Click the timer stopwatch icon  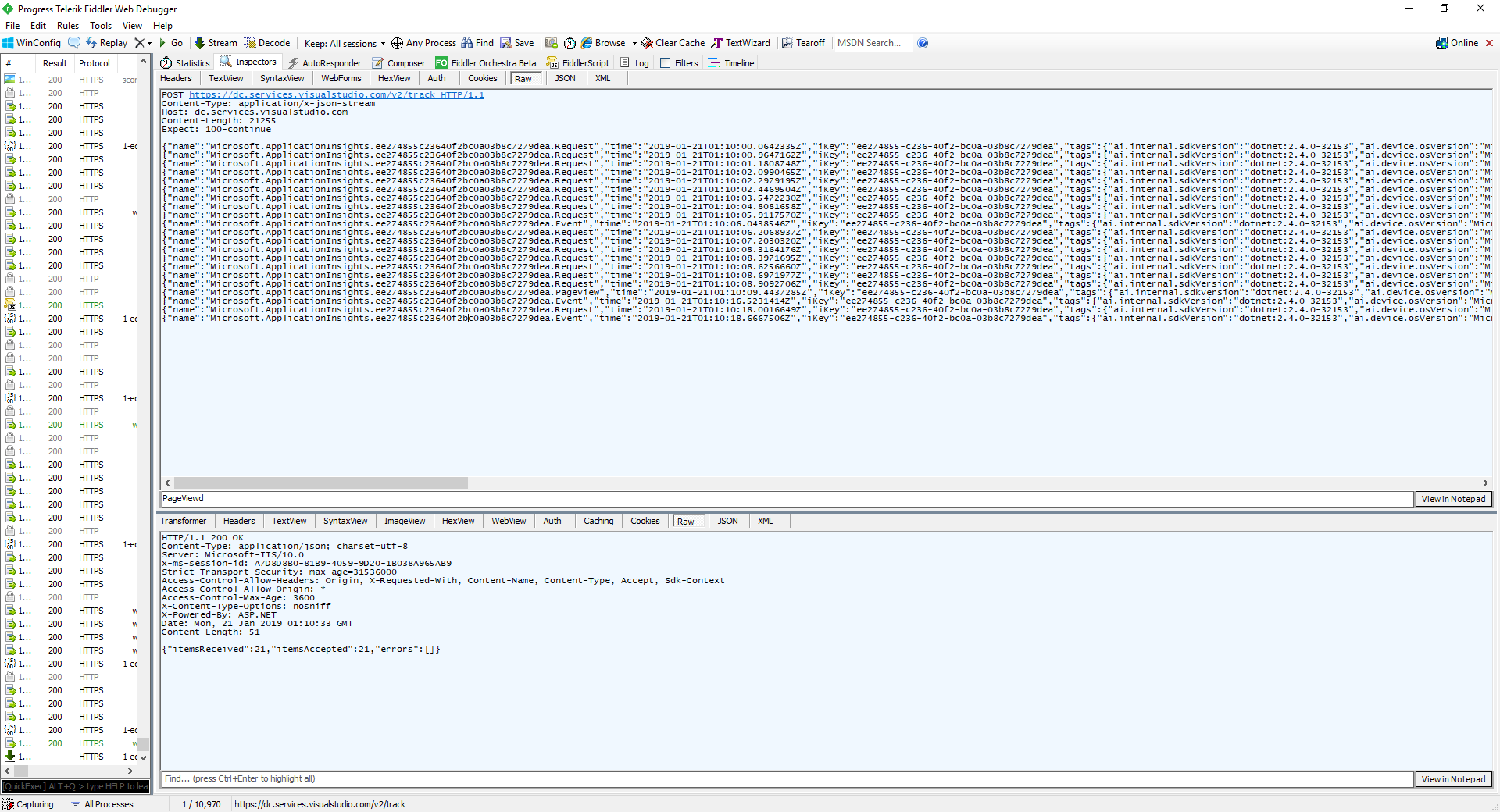click(x=570, y=43)
